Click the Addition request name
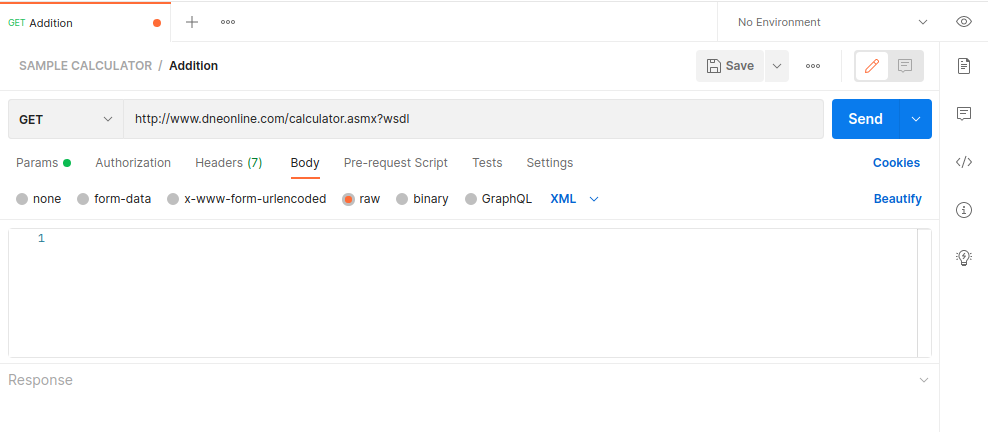Image resolution: width=988 pixels, height=432 pixels. tap(193, 65)
